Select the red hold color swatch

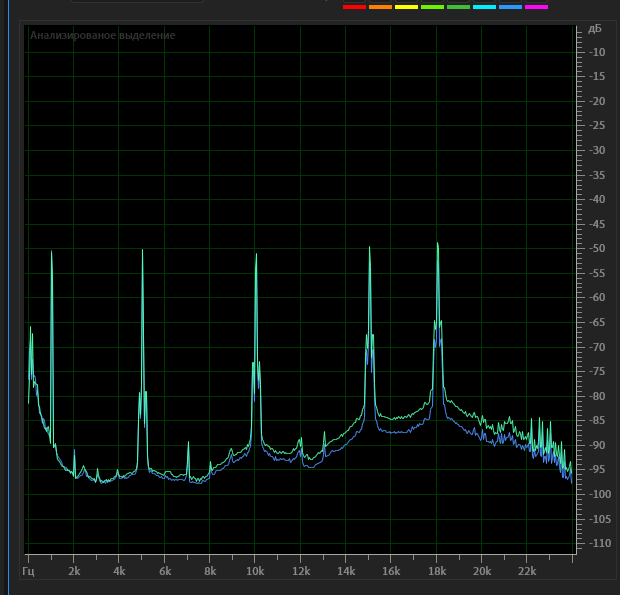click(354, 7)
